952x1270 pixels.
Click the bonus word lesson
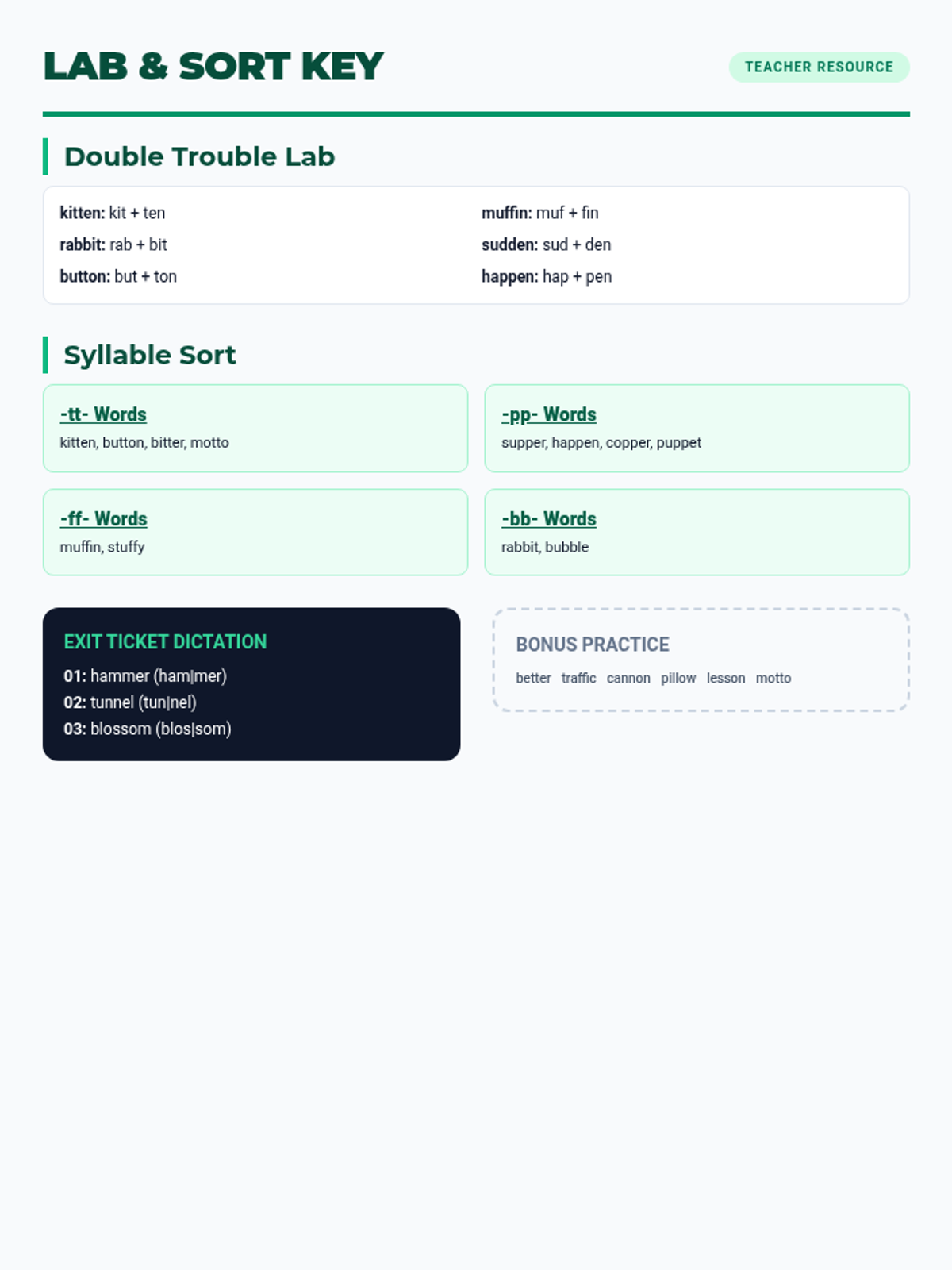726,678
